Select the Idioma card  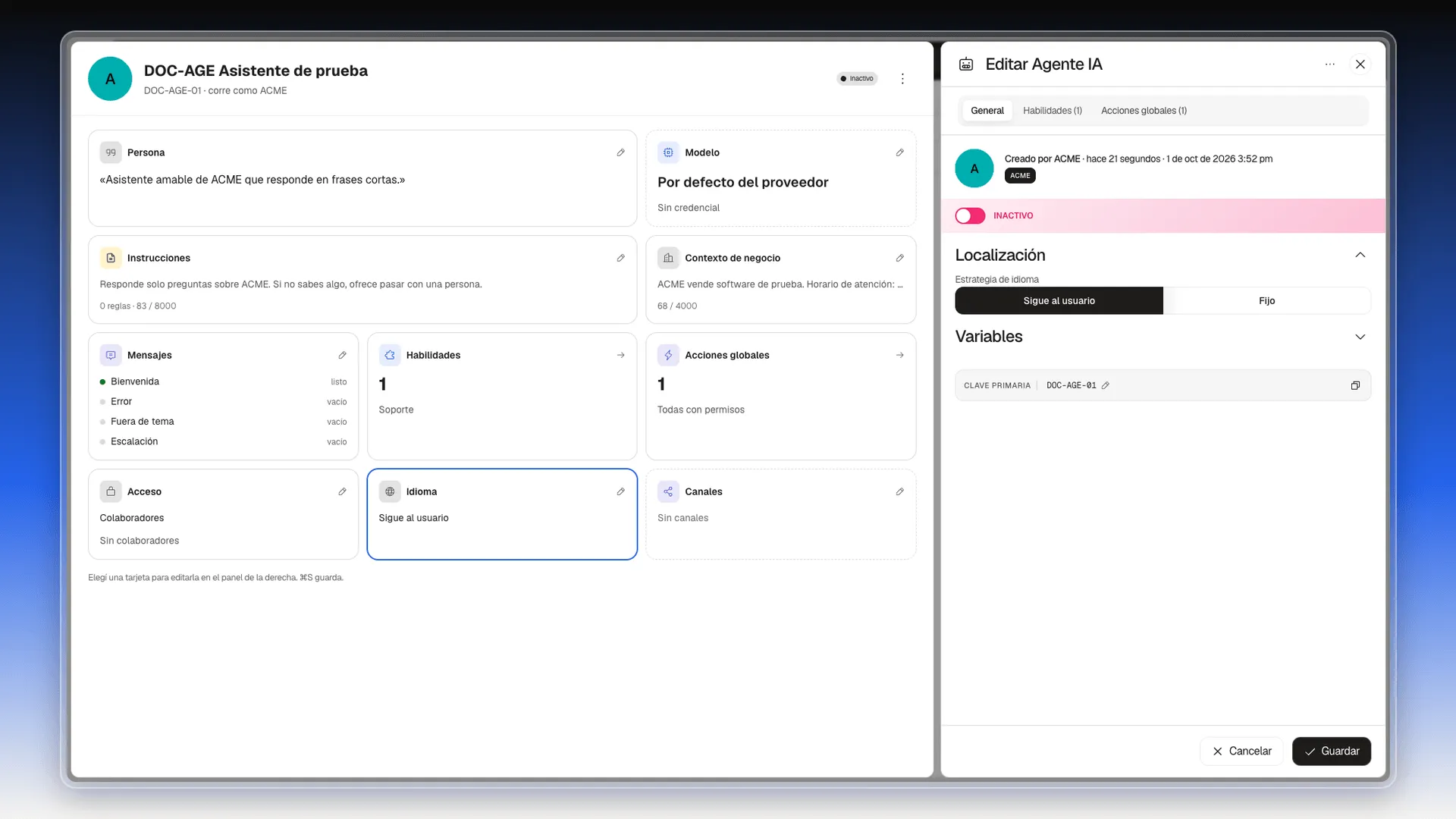coord(502,514)
